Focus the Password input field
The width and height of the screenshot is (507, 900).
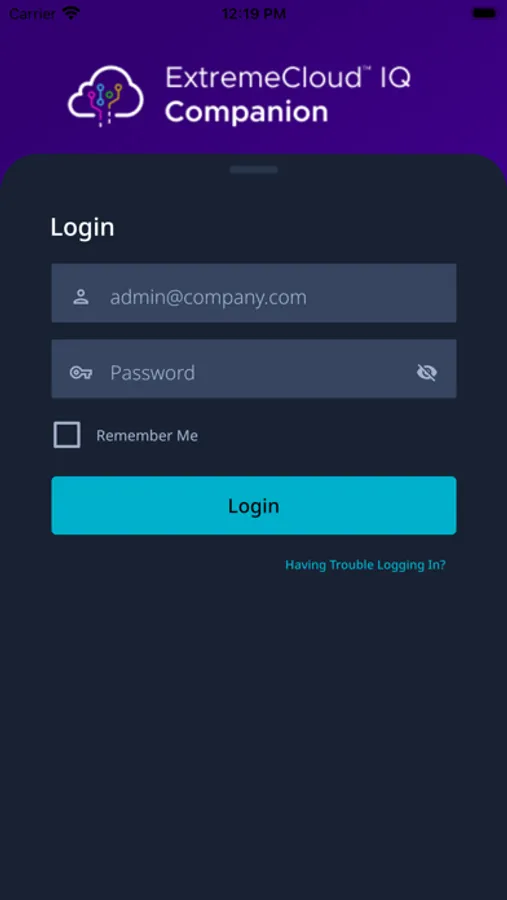click(254, 368)
